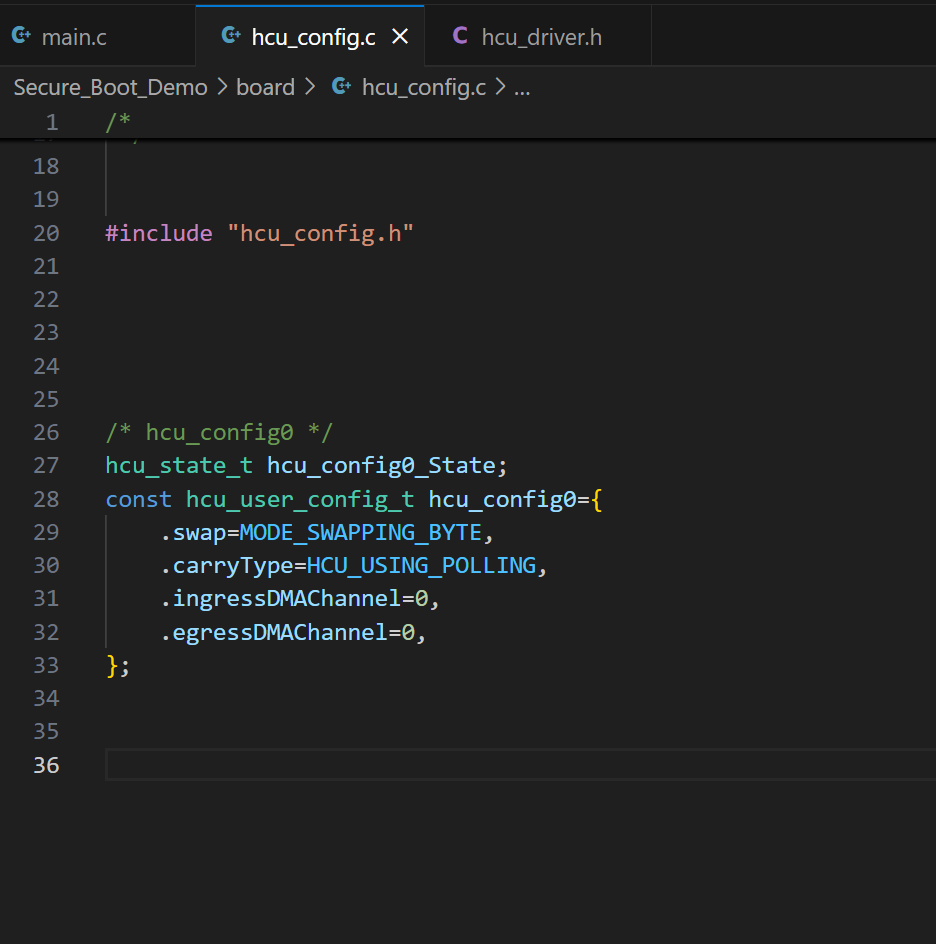Place cursor in empty line 36

(400, 765)
